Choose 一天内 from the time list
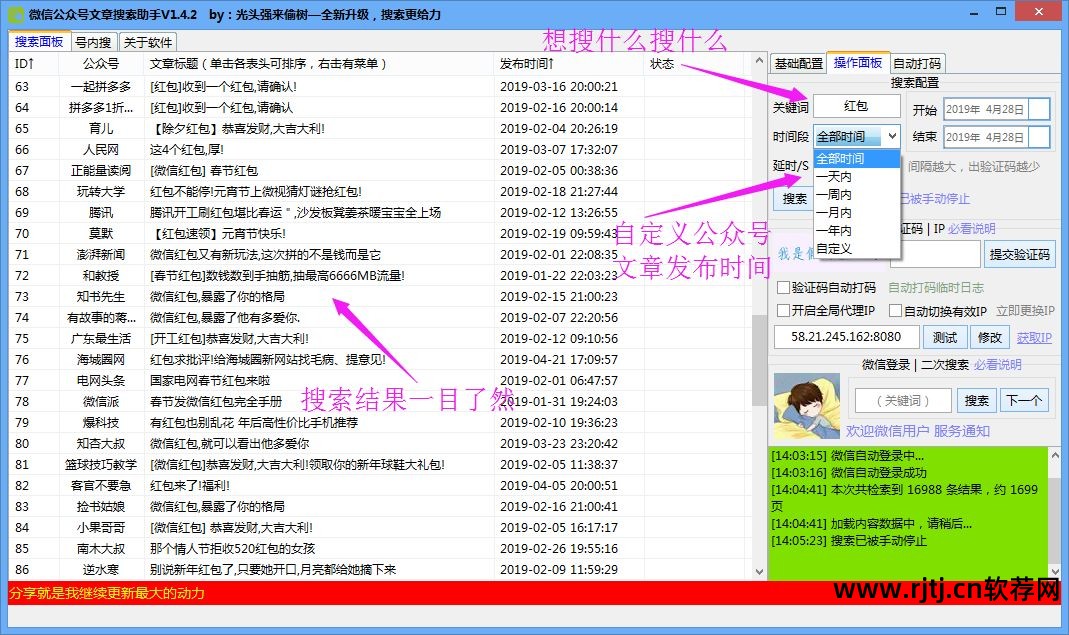Viewport: 1069px width, 635px height. pyautogui.click(x=857, y=177)
